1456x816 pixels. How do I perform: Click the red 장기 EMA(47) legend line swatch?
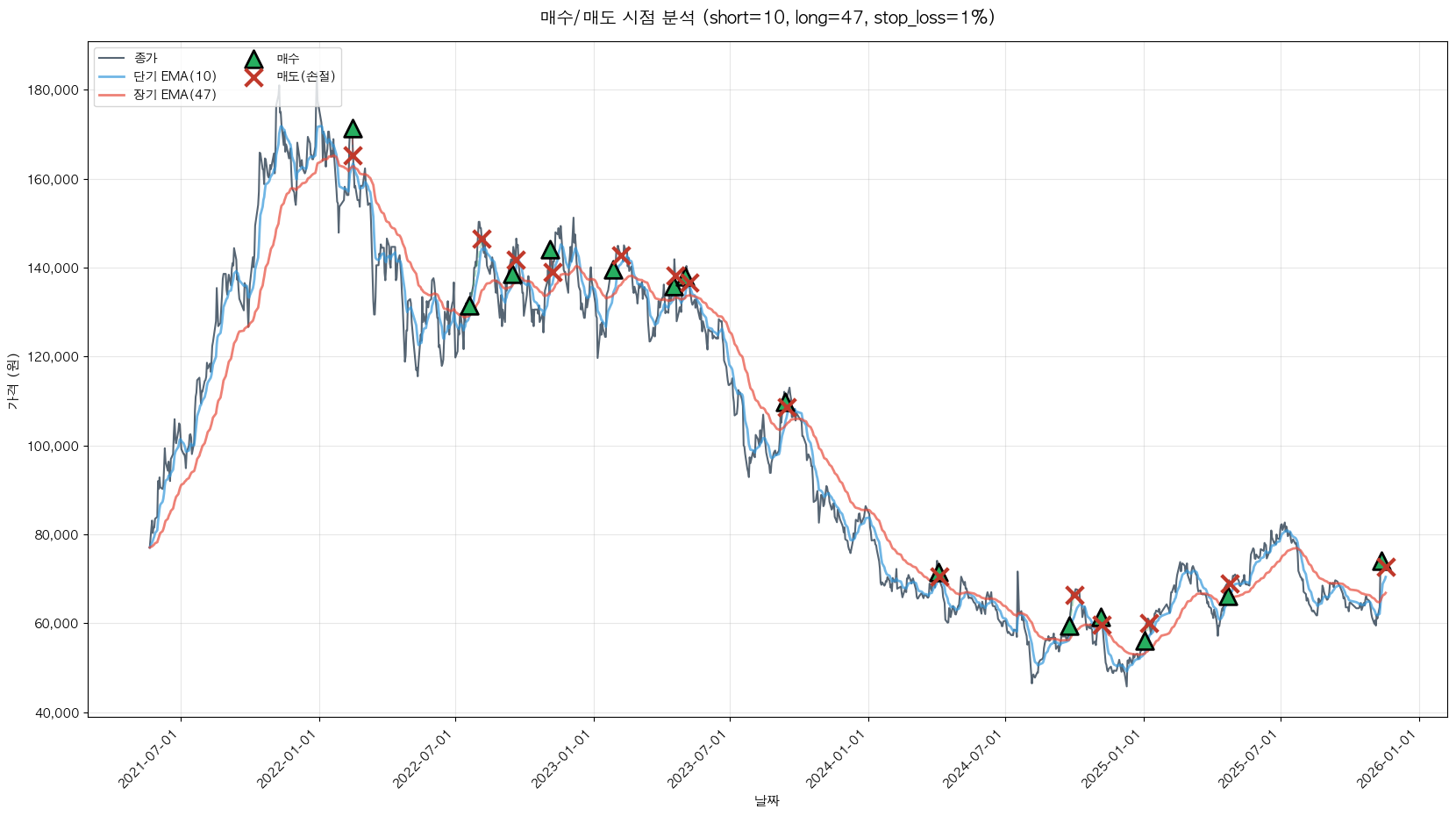click(112, 95)
